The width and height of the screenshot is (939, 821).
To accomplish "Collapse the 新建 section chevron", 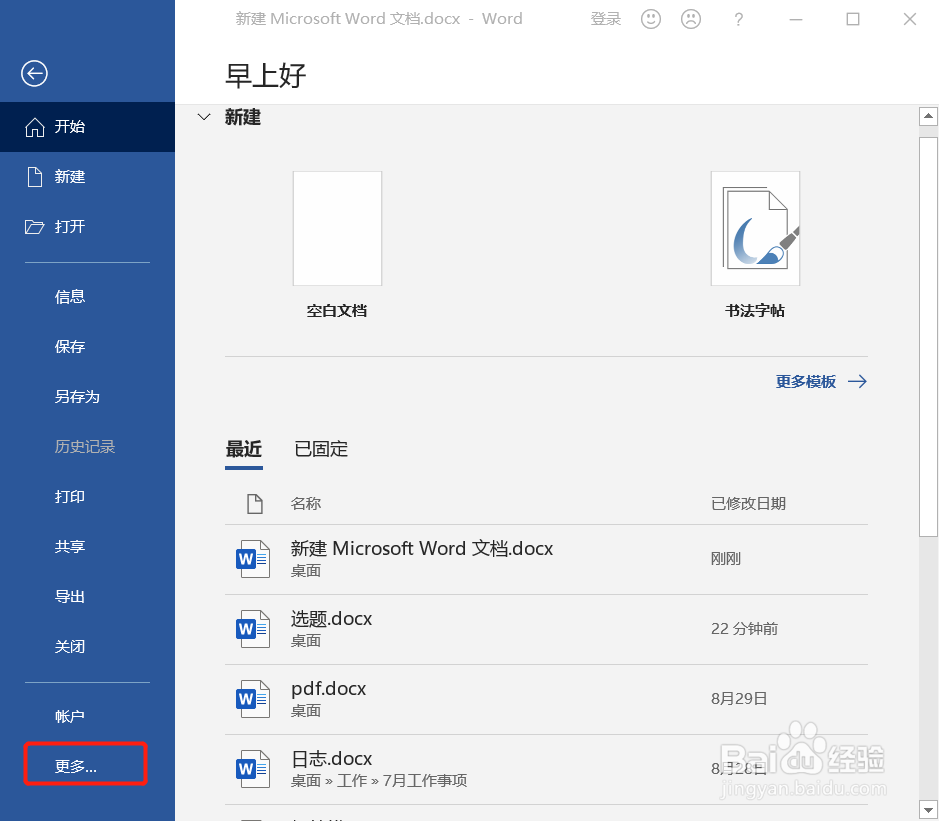I will 204,117.
